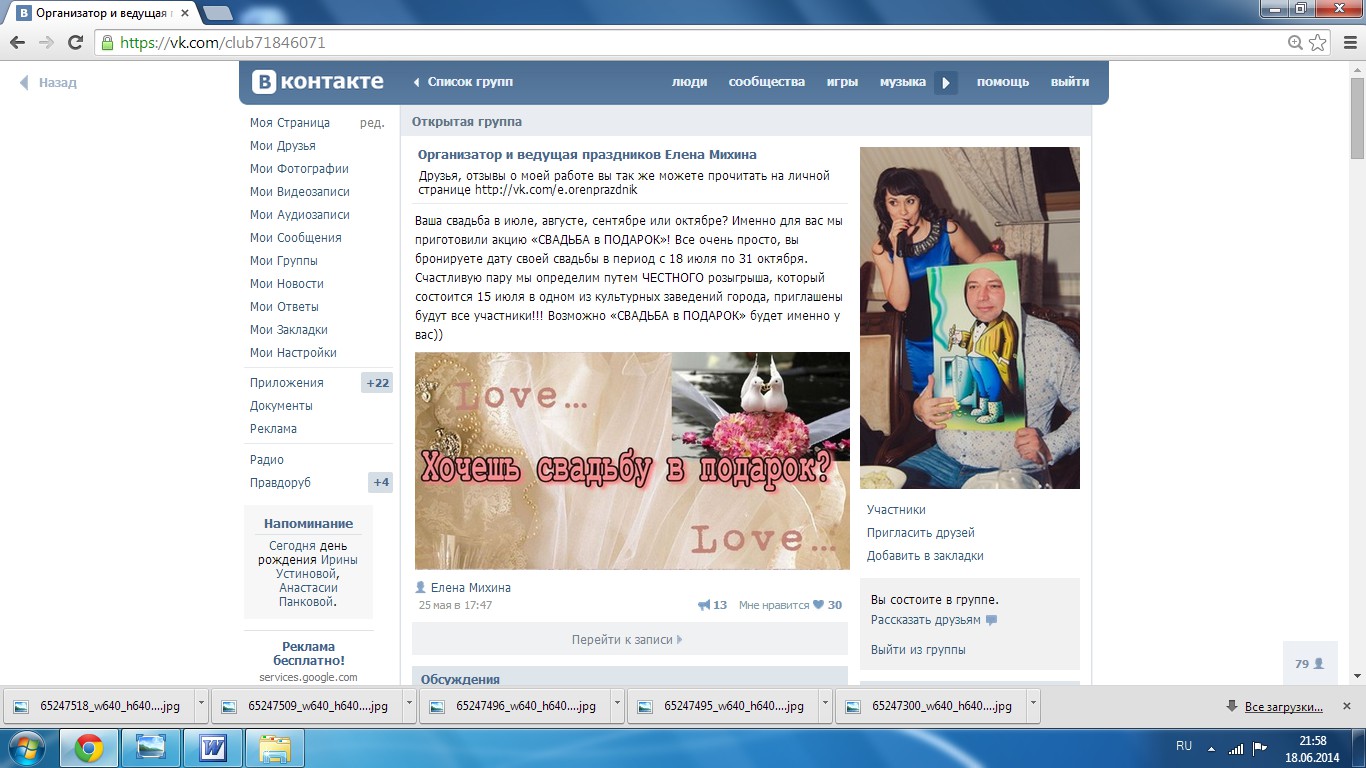The width and height of the screenshot is (1366, 768).
Task: Click 'Участники' link
Action: (896, 510)
